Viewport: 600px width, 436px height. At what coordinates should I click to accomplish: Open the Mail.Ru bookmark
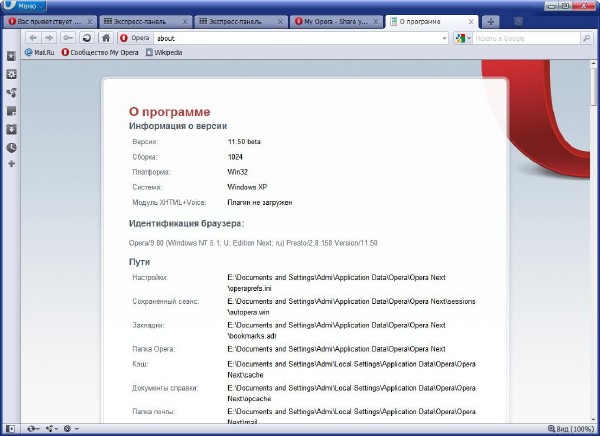(x=38, y=52)
